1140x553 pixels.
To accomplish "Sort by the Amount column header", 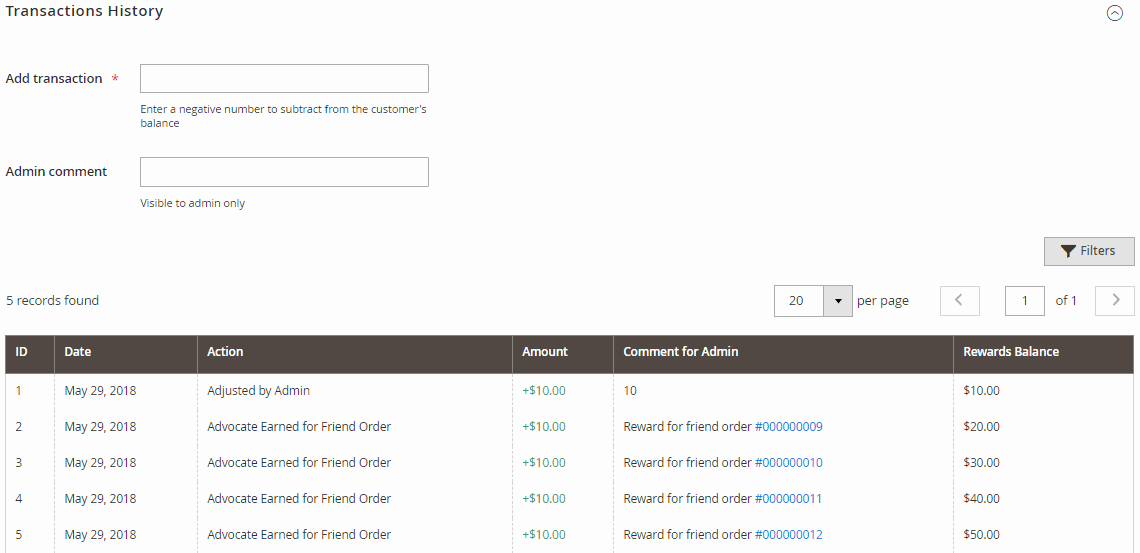I will click(563, 354).
